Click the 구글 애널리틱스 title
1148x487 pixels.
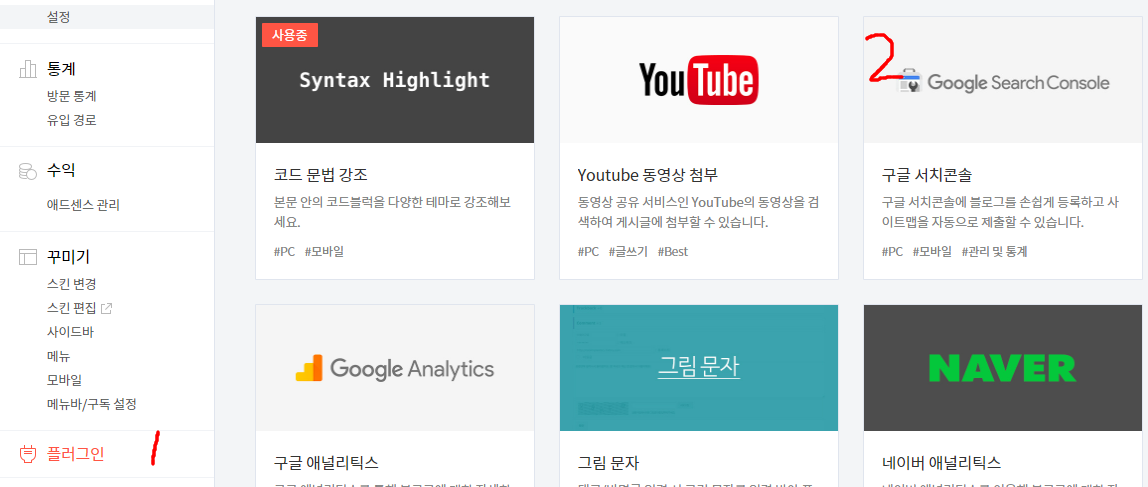point(326,463)
